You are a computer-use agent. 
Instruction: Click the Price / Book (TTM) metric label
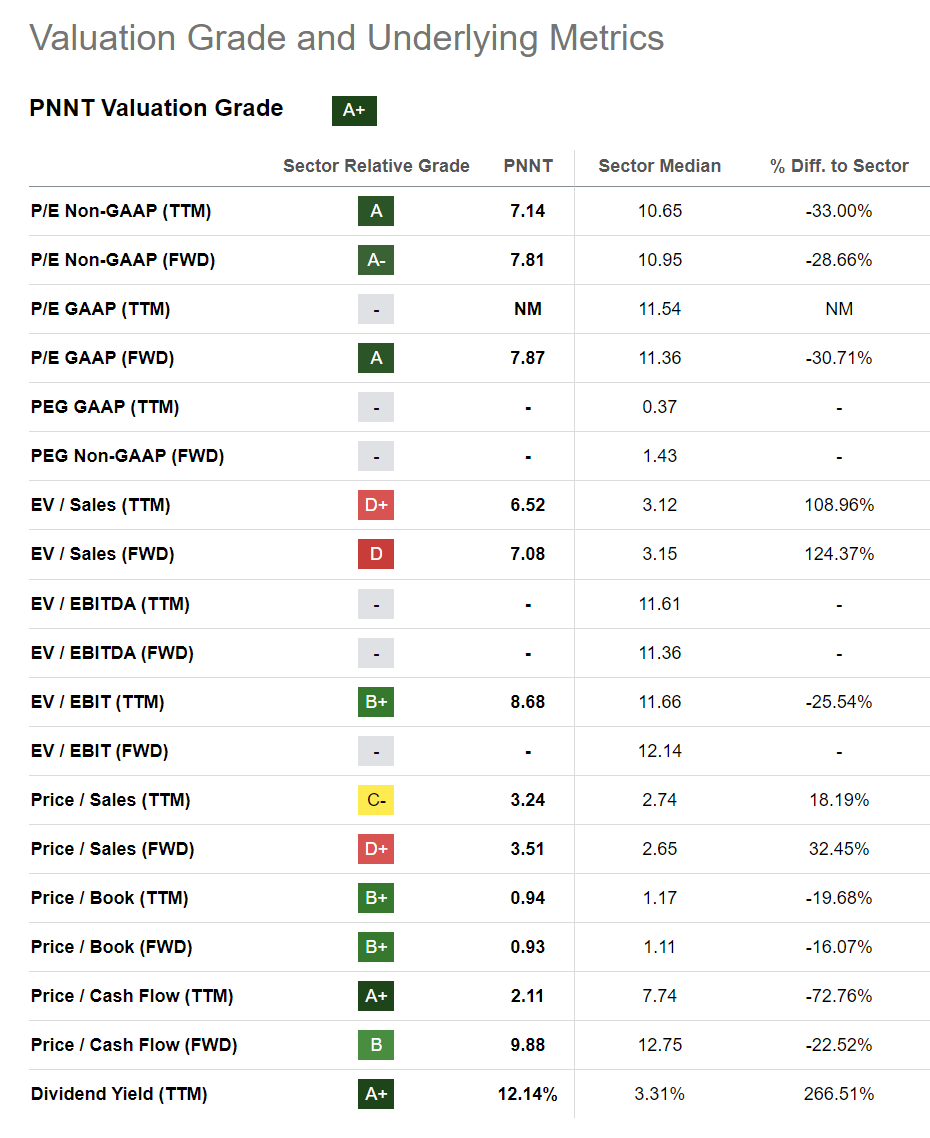(x=109, y=898)
